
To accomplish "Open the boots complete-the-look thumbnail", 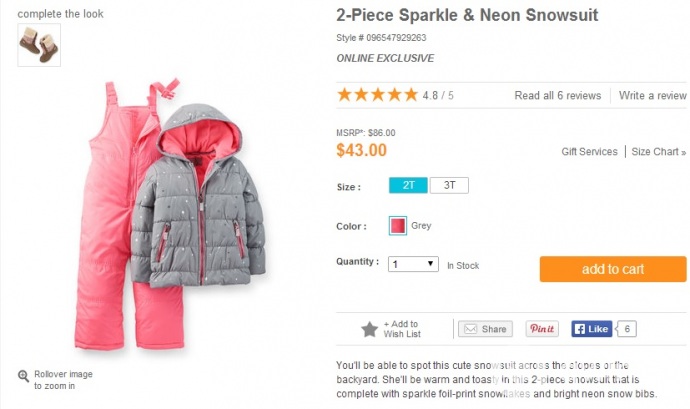I will tap(39, 45).
